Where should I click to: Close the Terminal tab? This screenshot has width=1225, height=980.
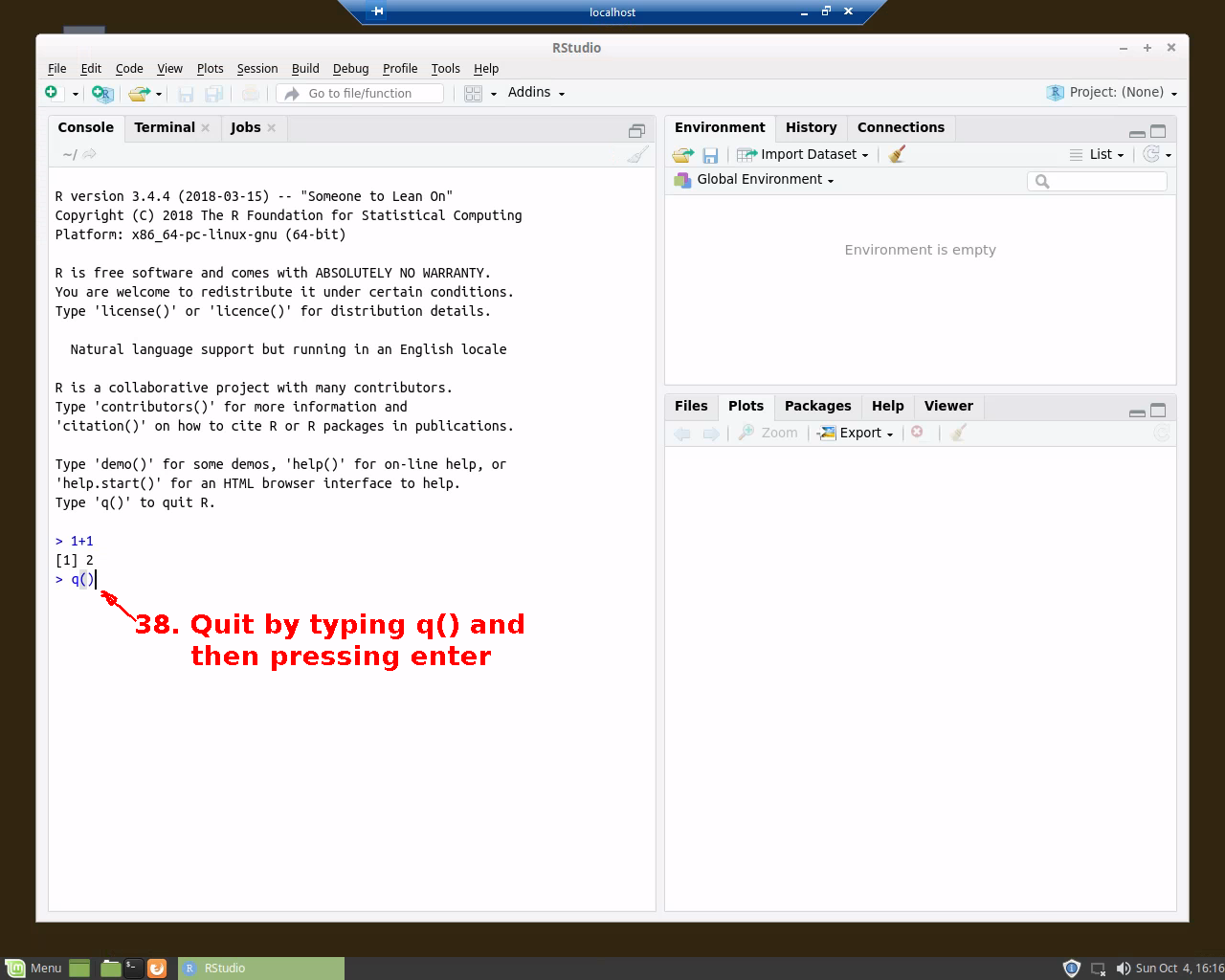tap(205, 127)
